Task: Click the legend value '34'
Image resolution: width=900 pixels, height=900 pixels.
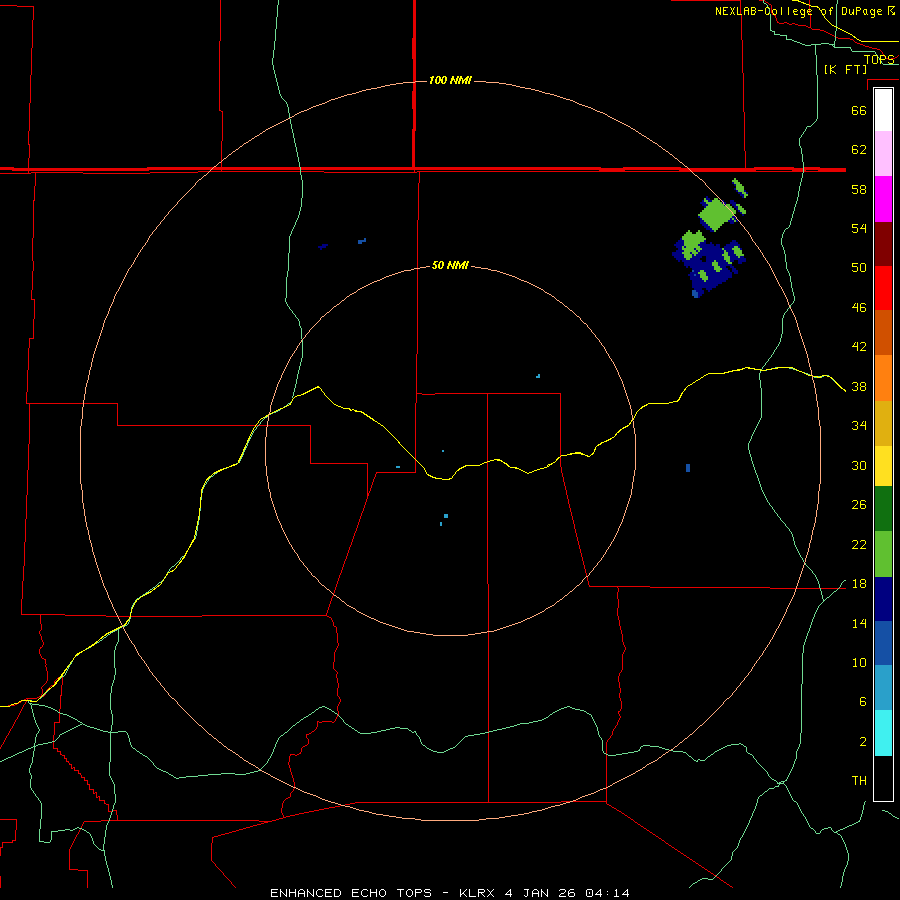Action: tap(859, 426)
